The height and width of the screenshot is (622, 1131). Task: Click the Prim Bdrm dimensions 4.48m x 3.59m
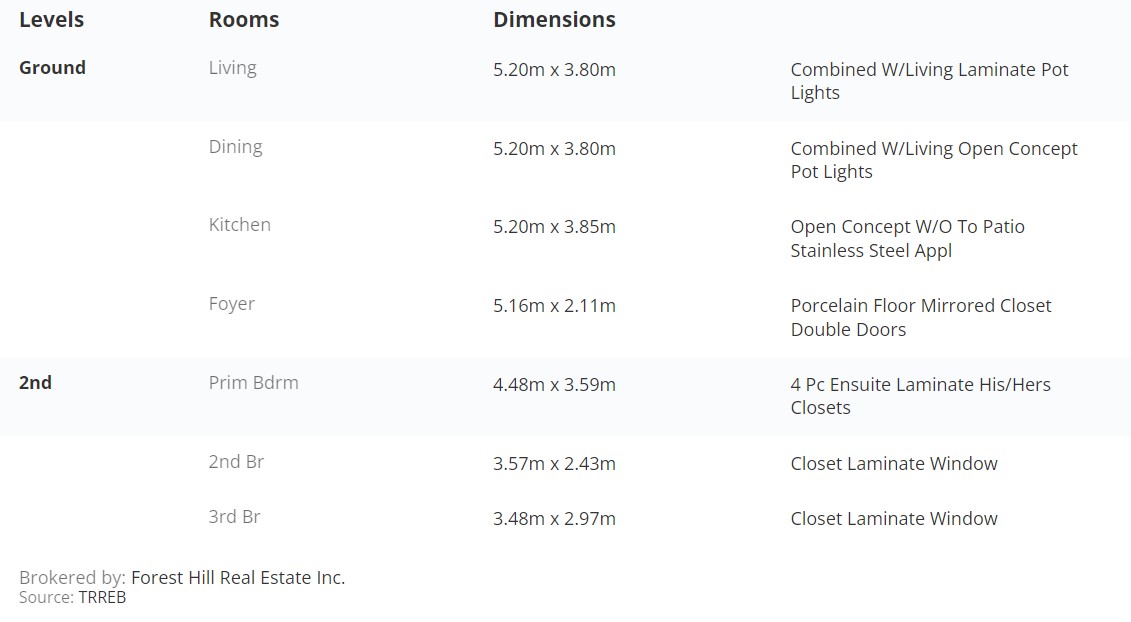coord(554,385)
